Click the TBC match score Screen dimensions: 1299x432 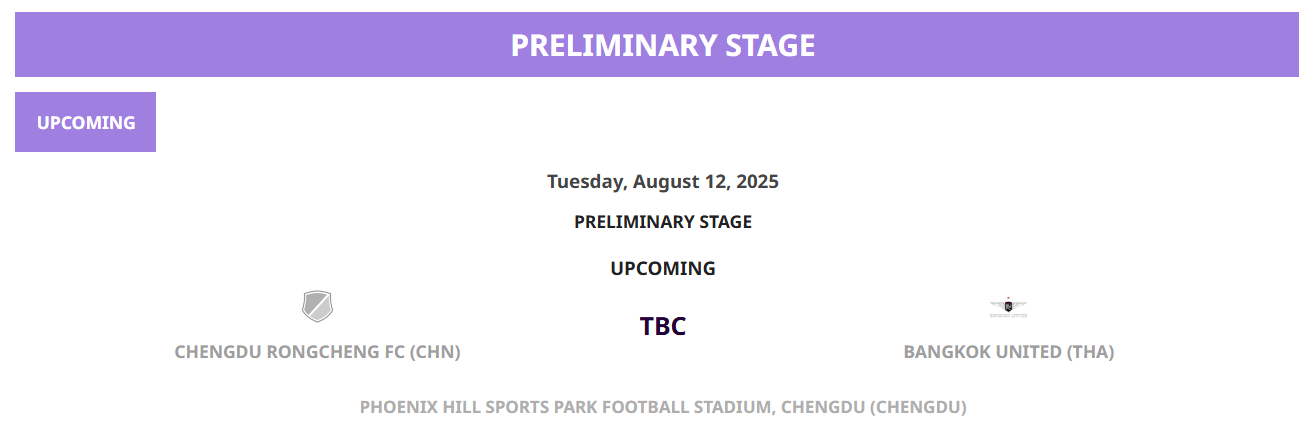point(663,326)
